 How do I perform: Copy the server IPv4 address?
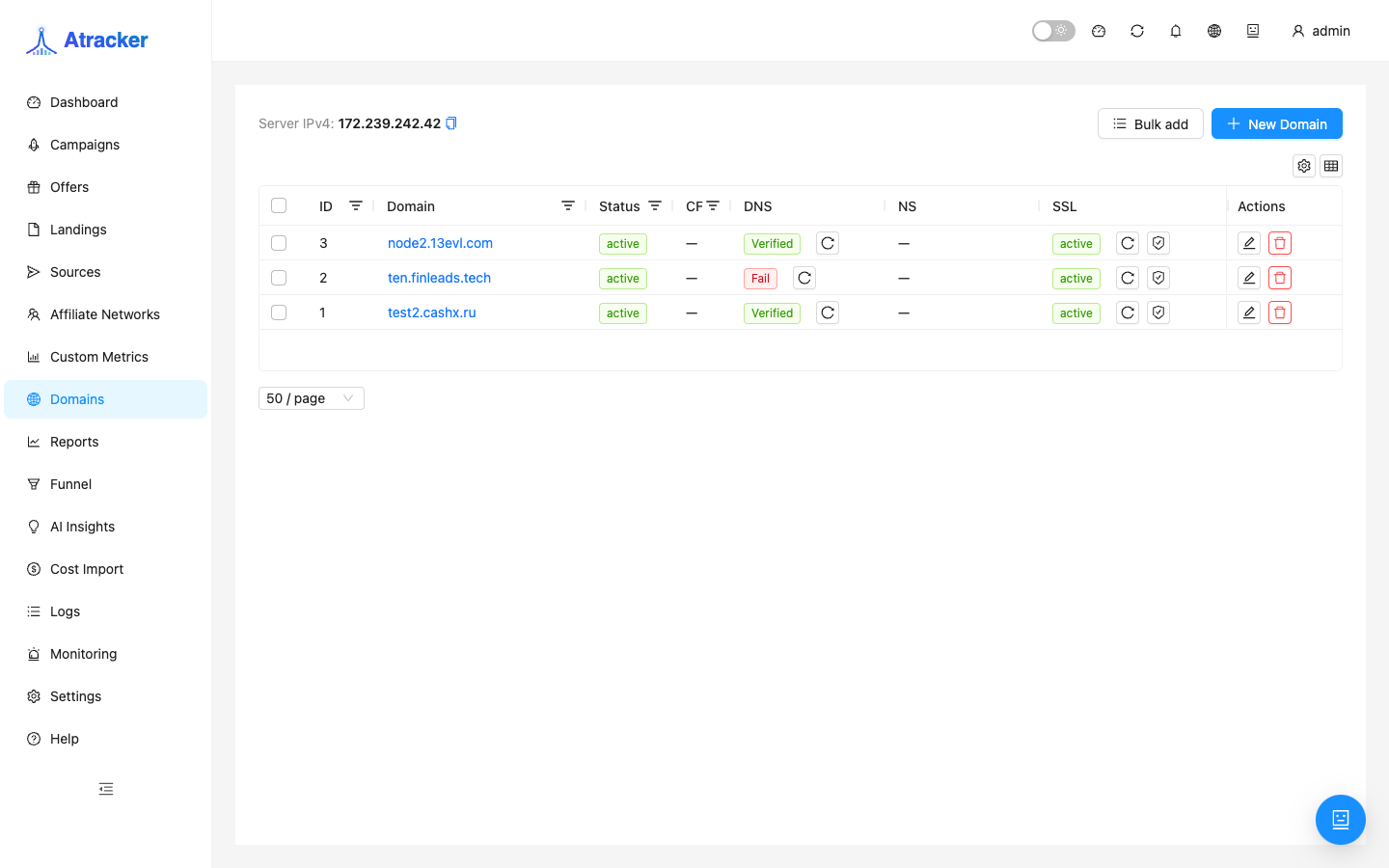coord(450,123)
